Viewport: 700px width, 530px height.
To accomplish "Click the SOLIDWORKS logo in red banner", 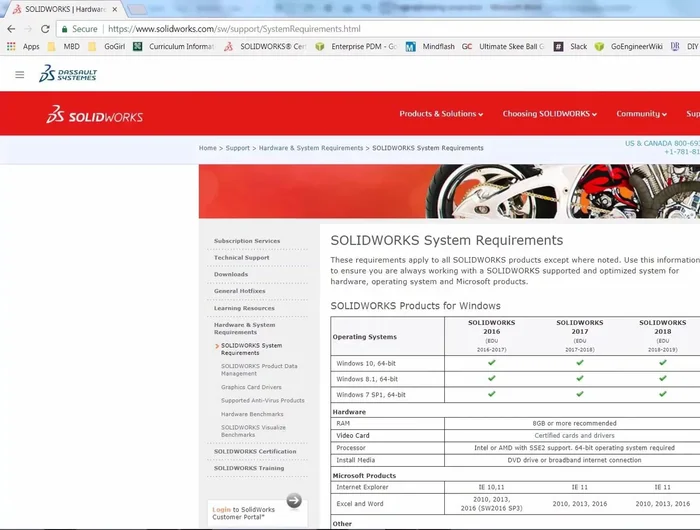I will [x=94, y=115].
